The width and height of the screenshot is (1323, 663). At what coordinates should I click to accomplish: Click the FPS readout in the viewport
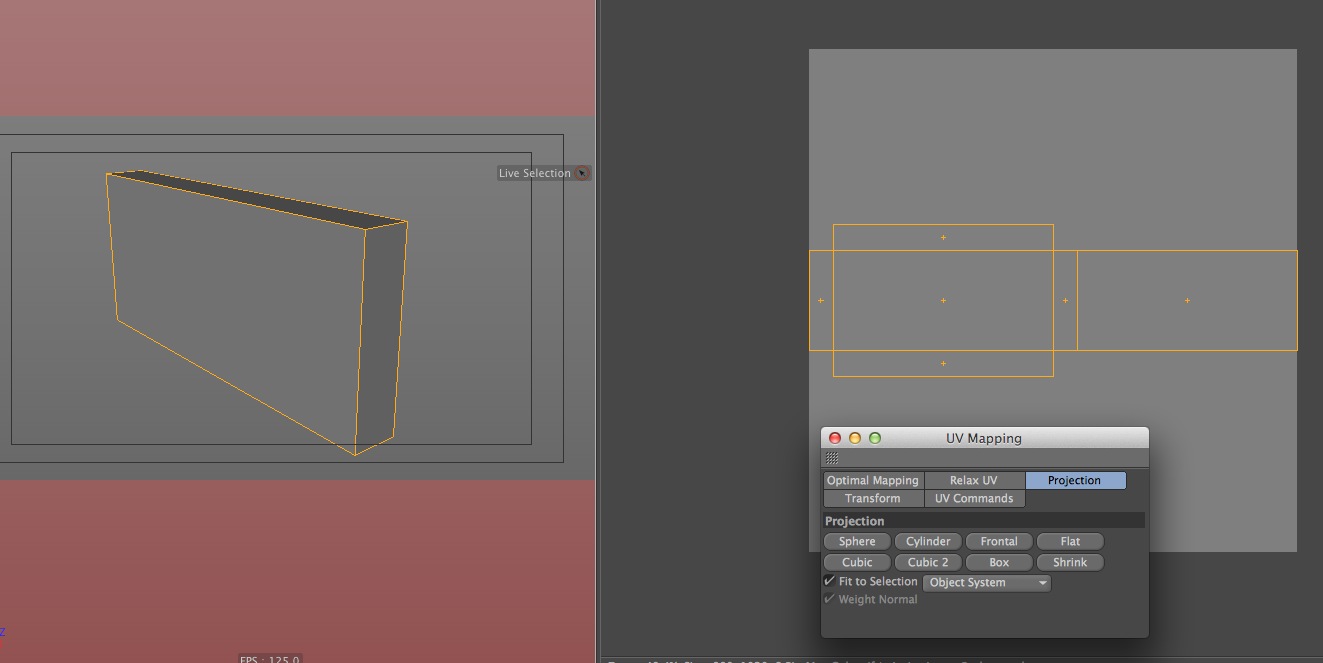[269, 659]
